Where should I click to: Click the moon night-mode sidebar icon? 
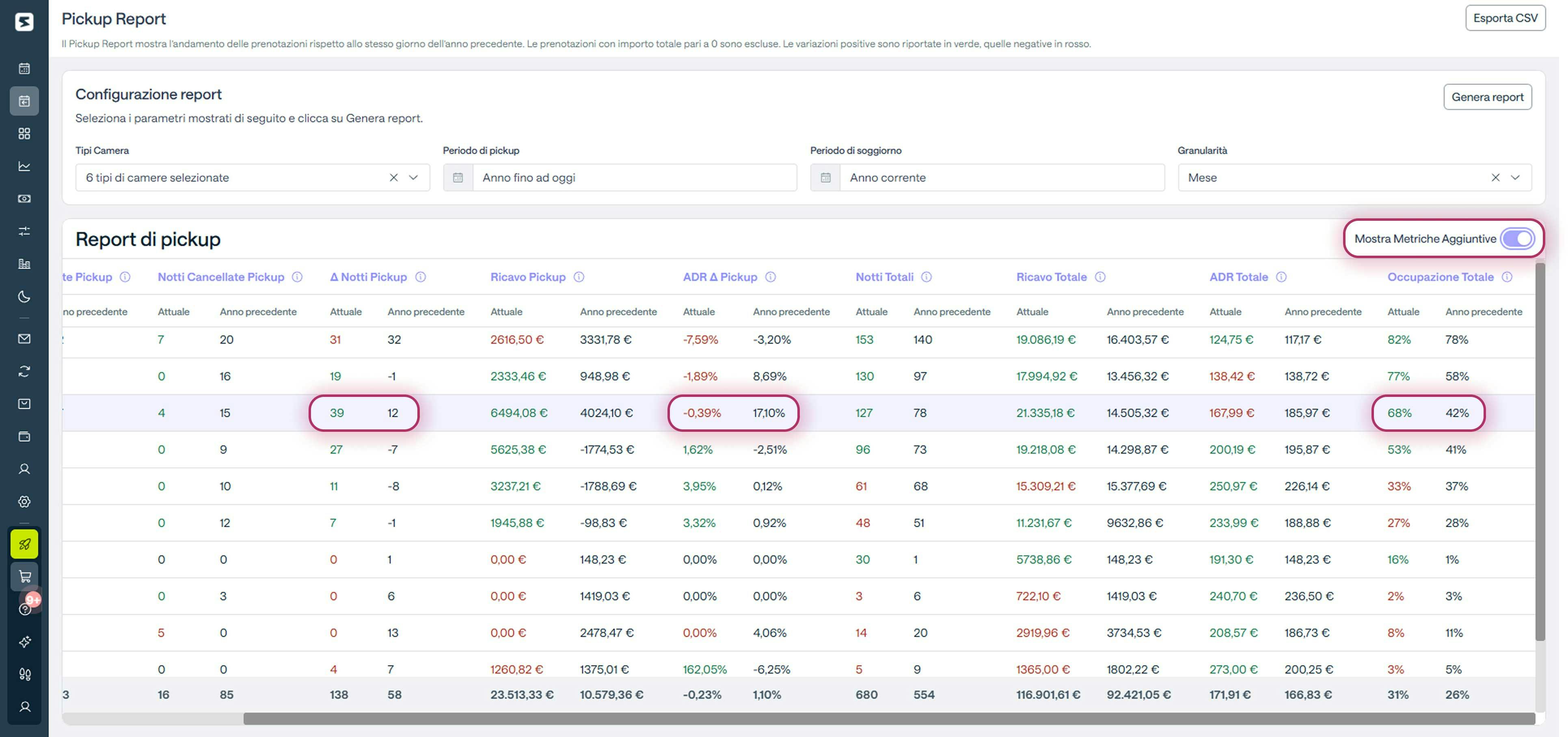[x=24, y=296]
